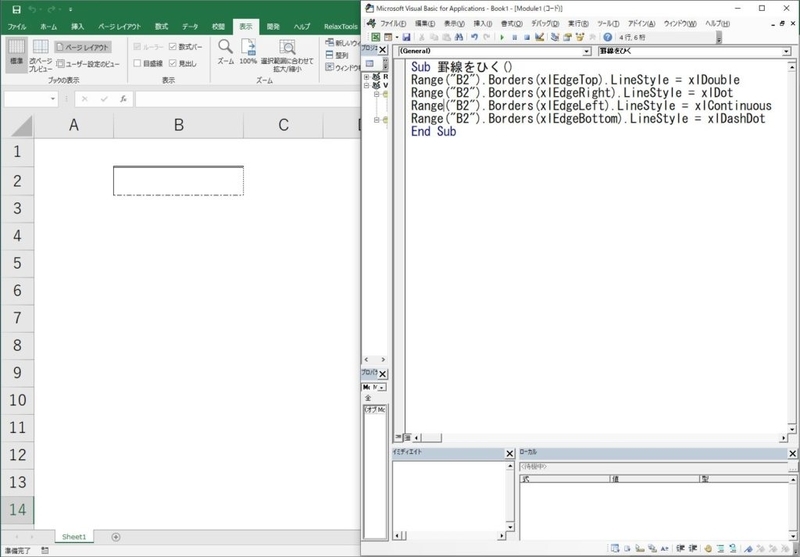Open the Excel Name Box dropdown arrow
800x557 pixels.
53,99
